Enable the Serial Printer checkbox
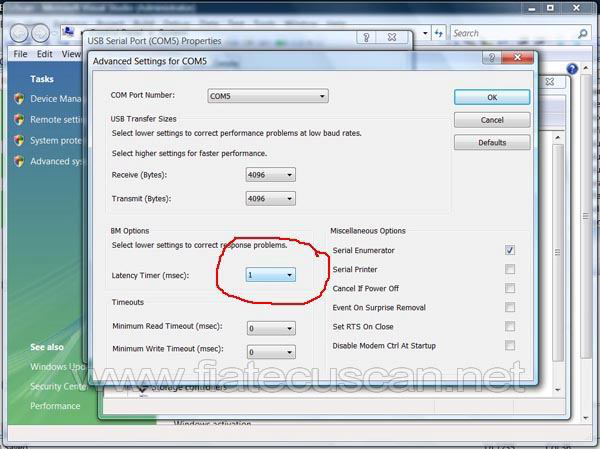This screenshot has height=449, width=600. tap(510, 269)
